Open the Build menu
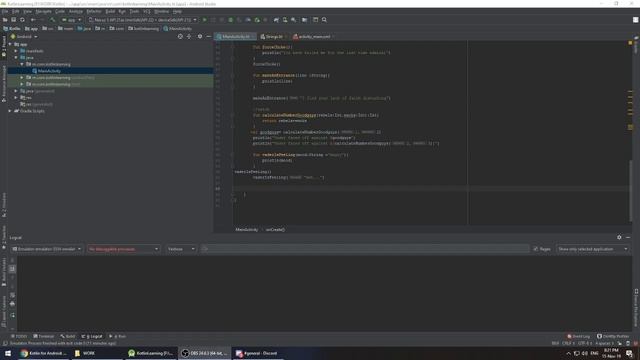 point(110,11)
